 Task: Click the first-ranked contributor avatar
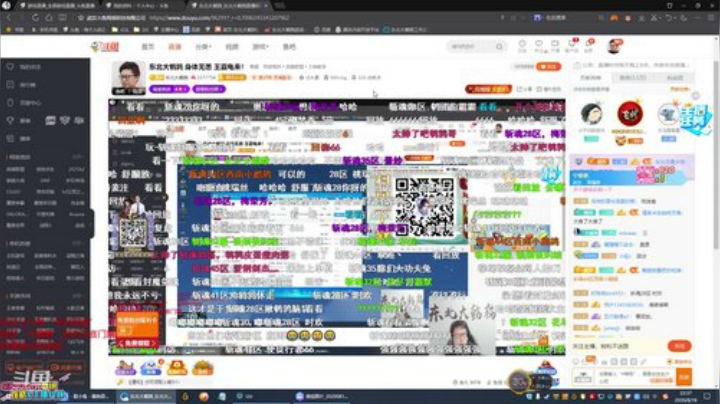591,113
